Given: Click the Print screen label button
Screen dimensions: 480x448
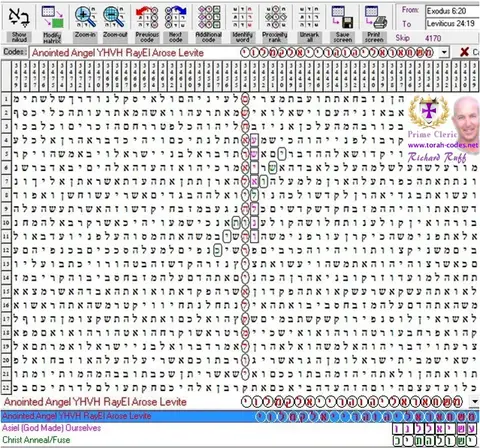Looking at the screenshot, I should tap(374, 37).
